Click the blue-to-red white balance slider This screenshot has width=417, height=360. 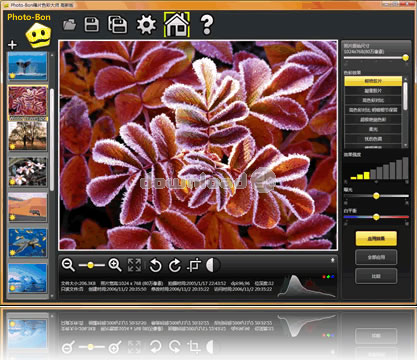[376, 217]
